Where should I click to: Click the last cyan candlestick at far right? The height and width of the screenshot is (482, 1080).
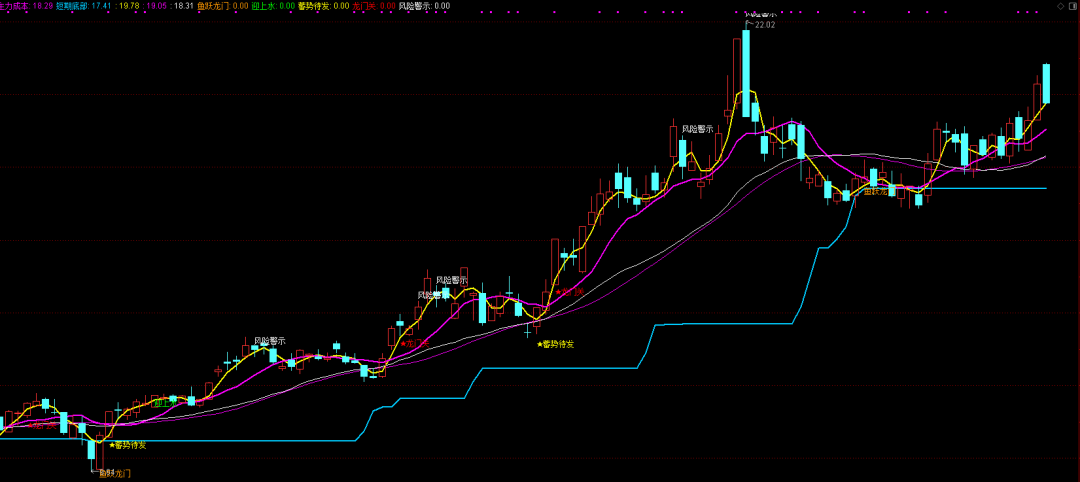1046,83
